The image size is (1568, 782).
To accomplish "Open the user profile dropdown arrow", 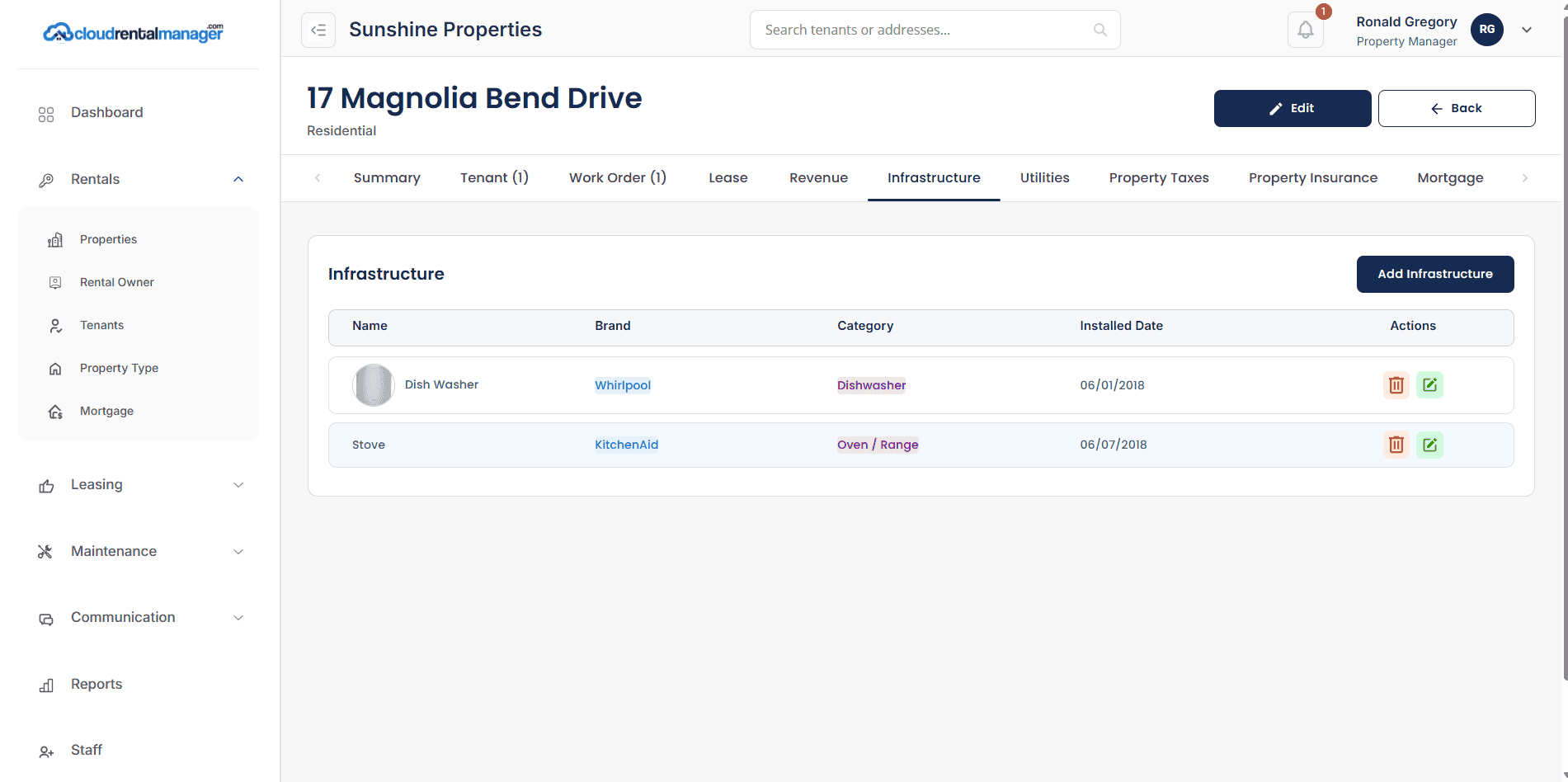I will (1526, 30).
